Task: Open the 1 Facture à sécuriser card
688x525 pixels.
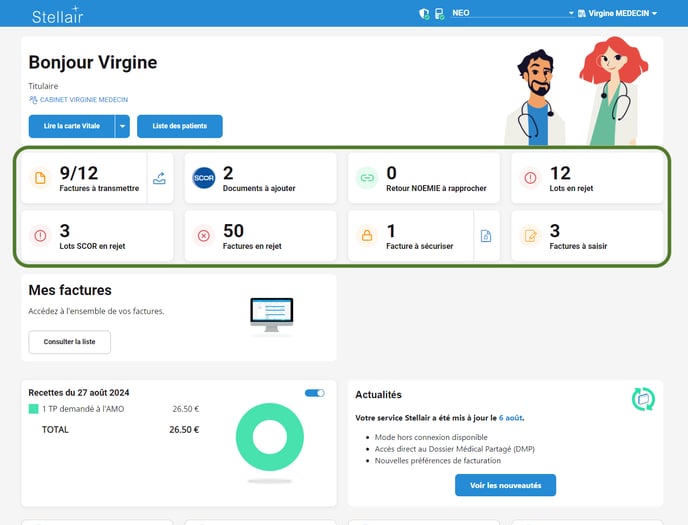Action: click(411, 236)
